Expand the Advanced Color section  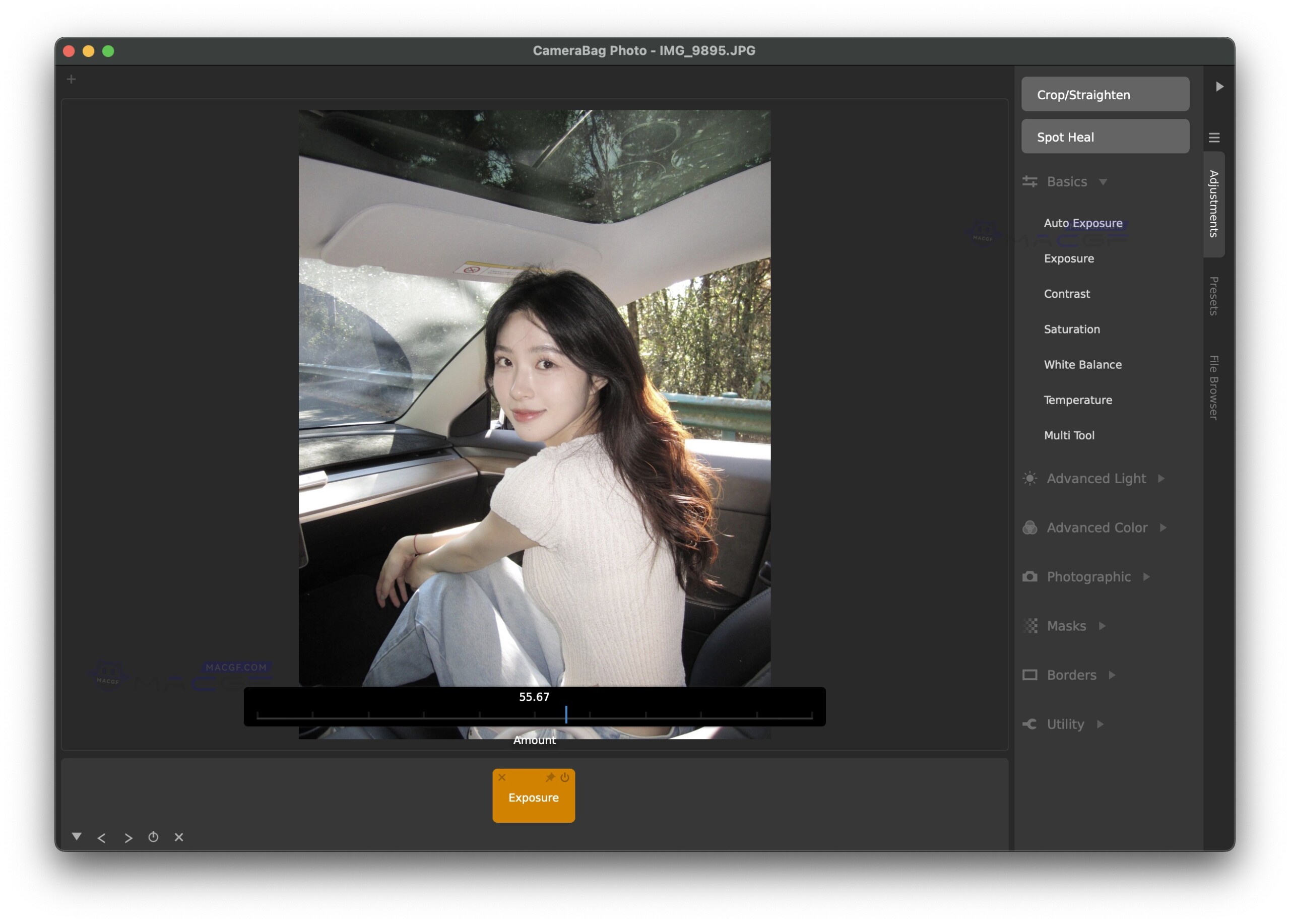pyautogui.click(x=1096, y=527)
